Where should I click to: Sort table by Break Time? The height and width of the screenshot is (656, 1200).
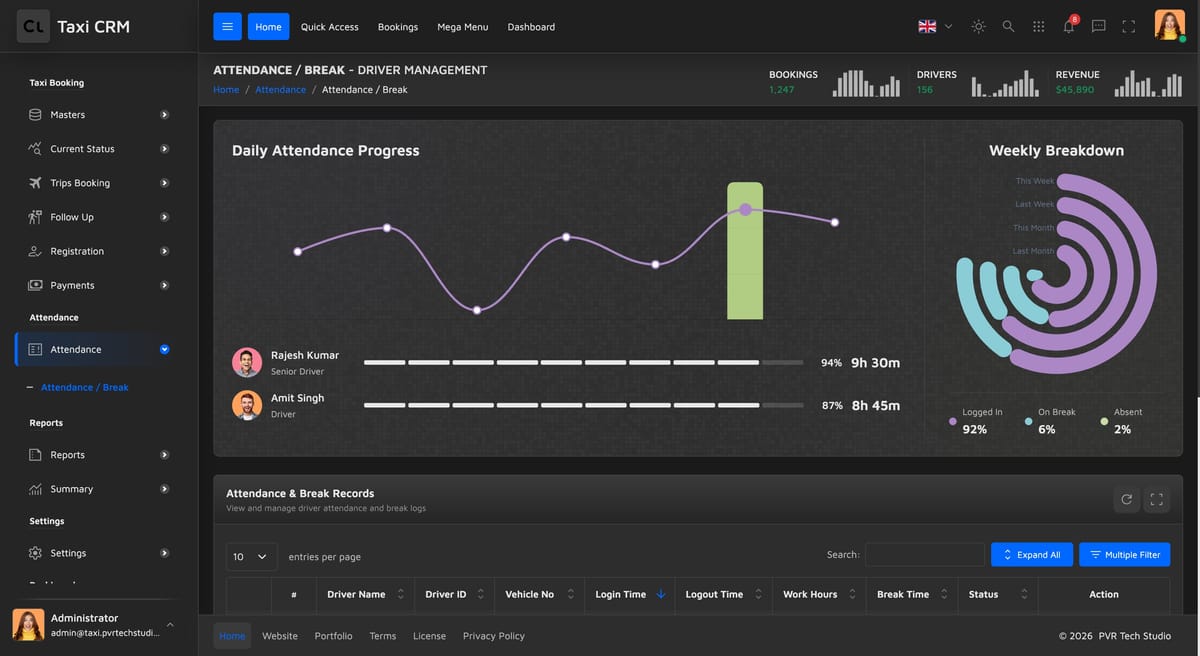point(912,594)
